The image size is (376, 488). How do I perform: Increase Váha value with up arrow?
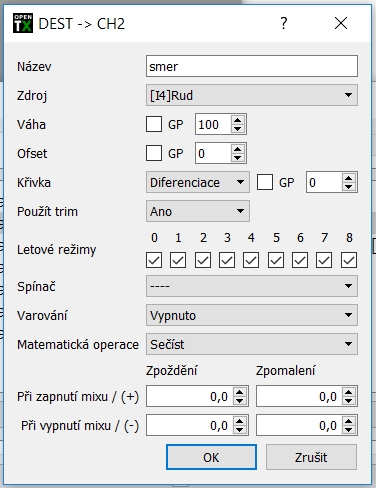[237, 120]
